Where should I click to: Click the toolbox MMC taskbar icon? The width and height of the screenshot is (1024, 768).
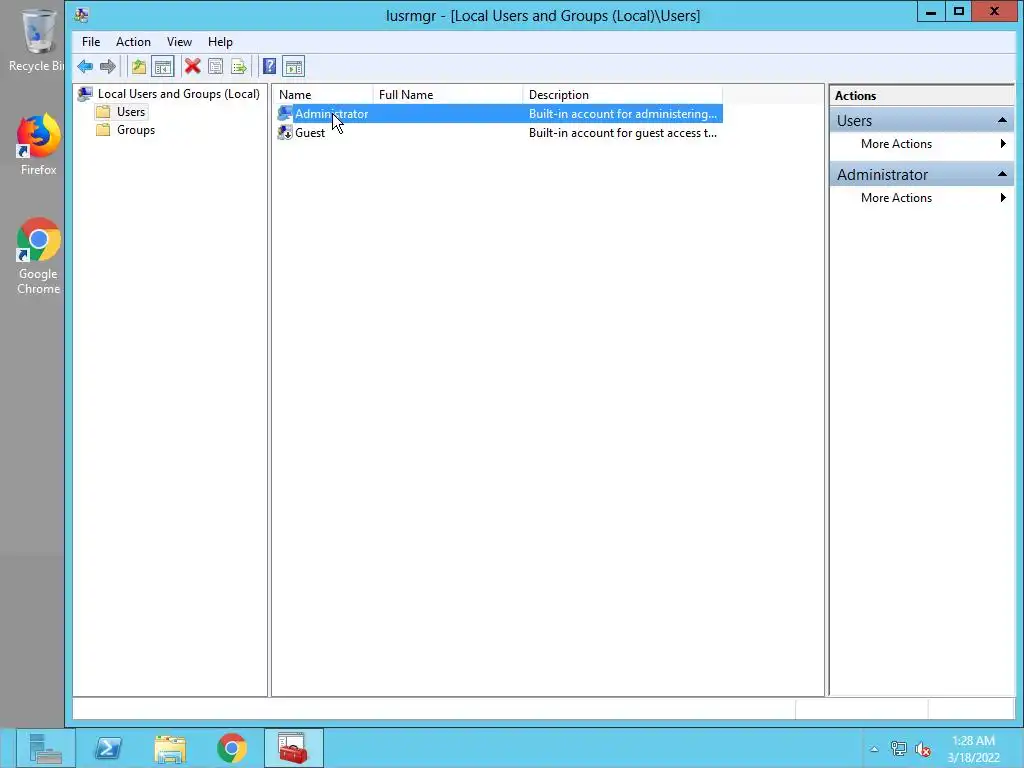[294, 748]
